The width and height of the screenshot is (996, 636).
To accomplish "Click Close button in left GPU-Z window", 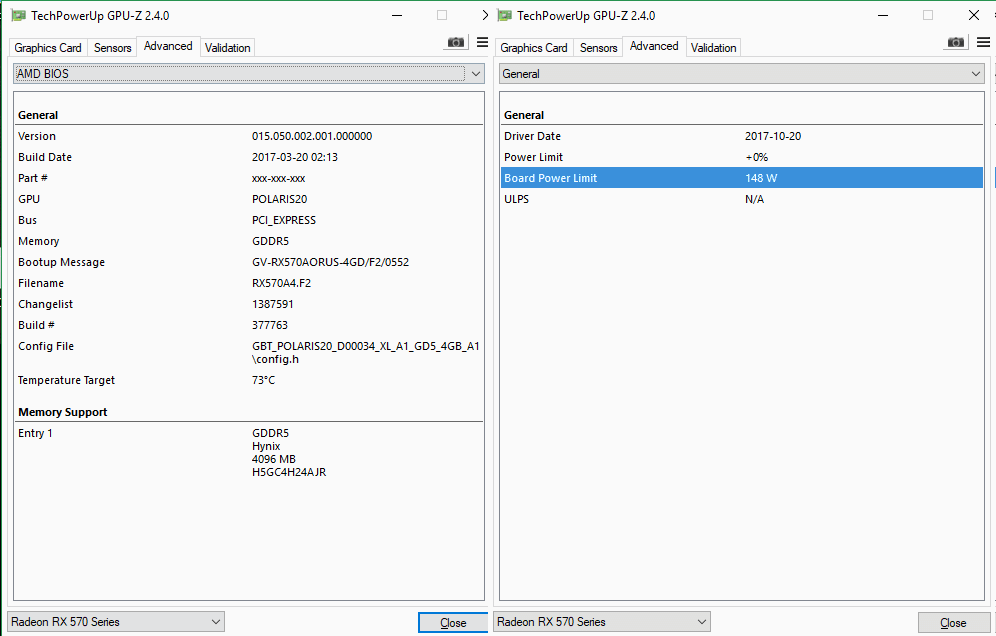I will 453,623.
